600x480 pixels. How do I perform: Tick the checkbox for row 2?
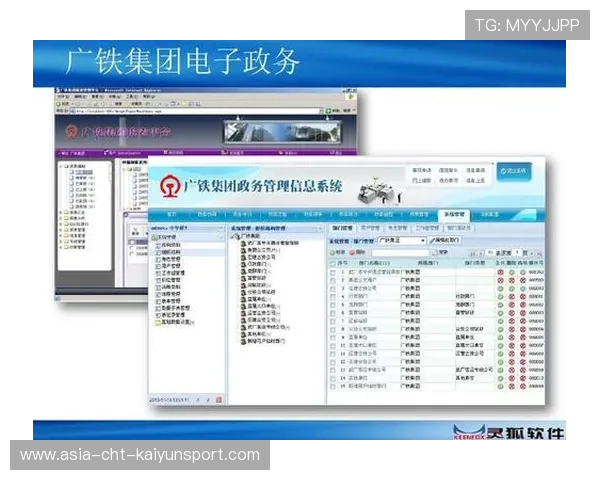333,281
